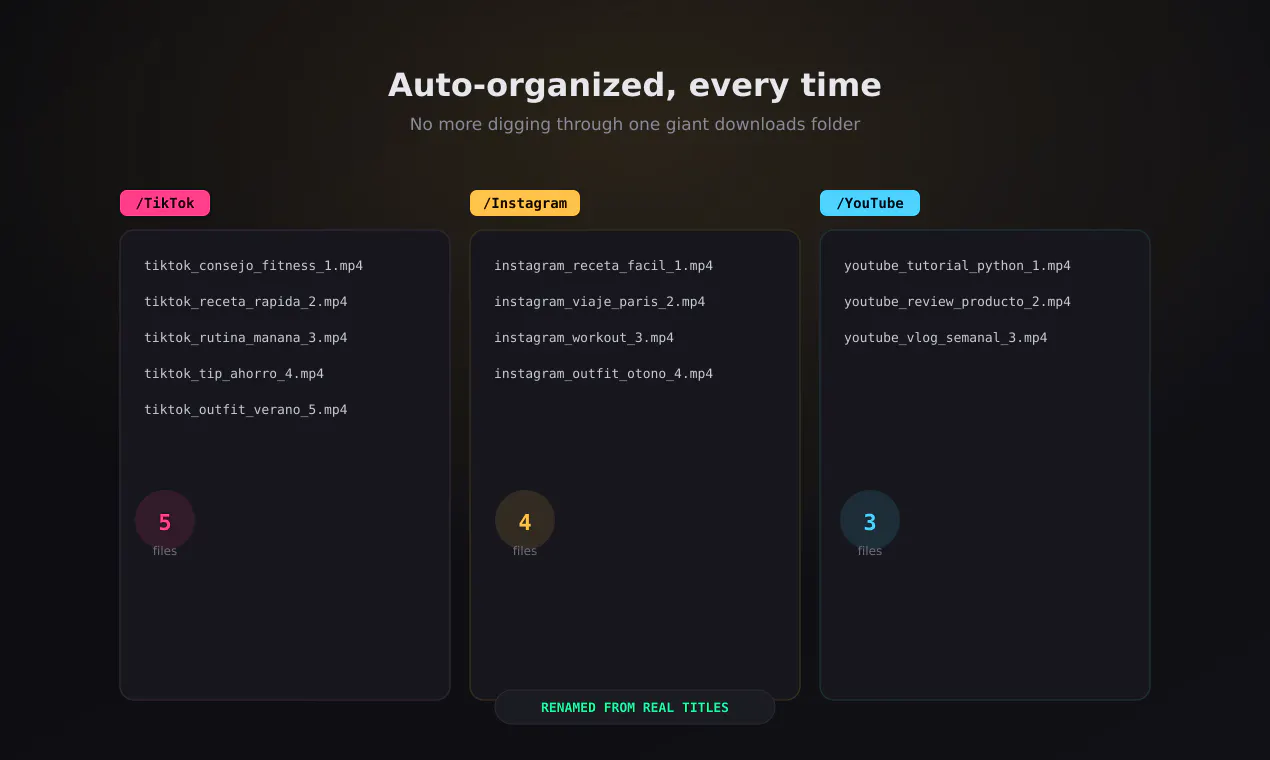Select tiktok_rutina_manana_3.mp4 file
The height and width of the screenshot is (760, 1270).
click(x=246, y=338)
